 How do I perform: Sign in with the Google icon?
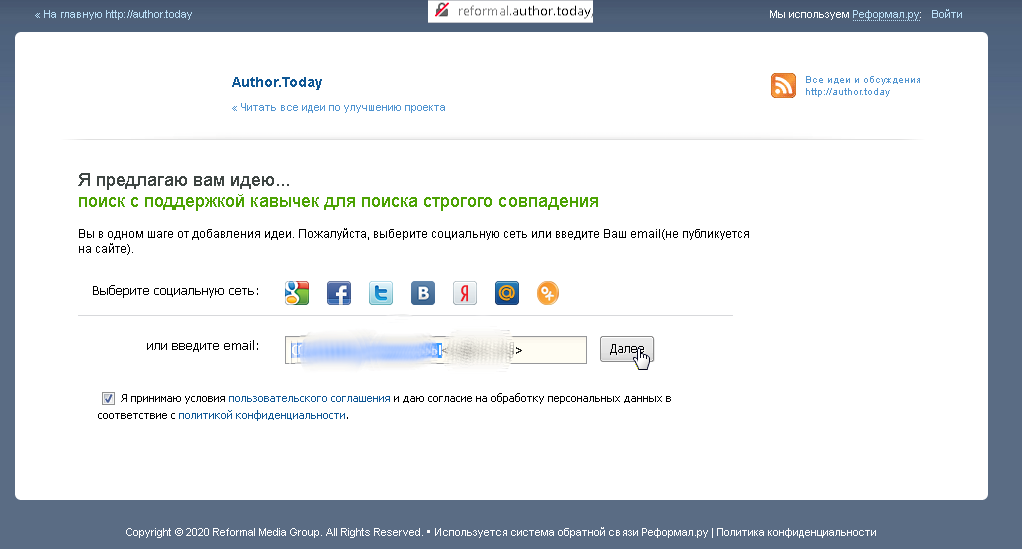tap(297, 293)
